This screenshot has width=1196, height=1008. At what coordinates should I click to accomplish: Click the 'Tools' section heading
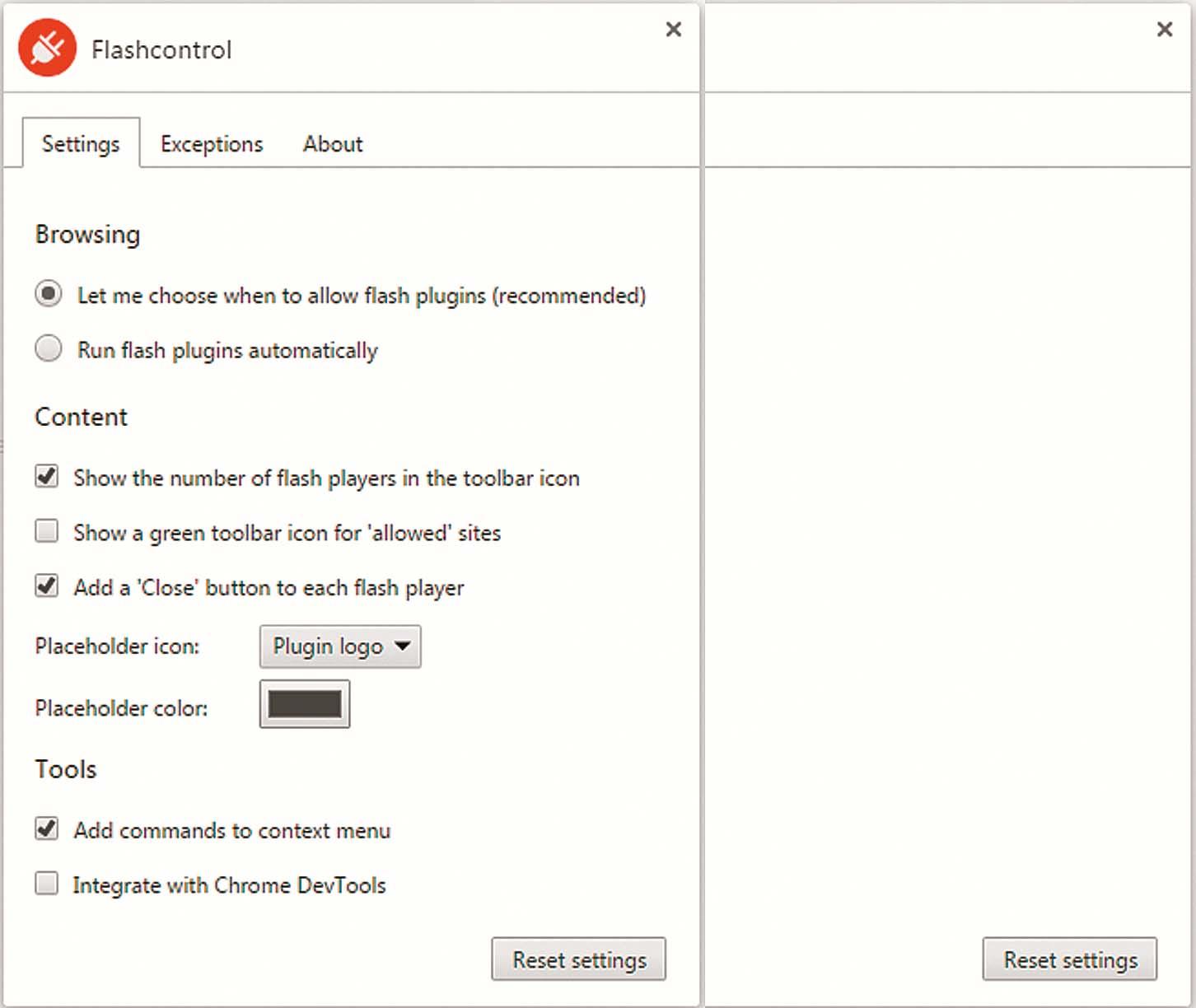pyautogui.click(x=66, y=769)
